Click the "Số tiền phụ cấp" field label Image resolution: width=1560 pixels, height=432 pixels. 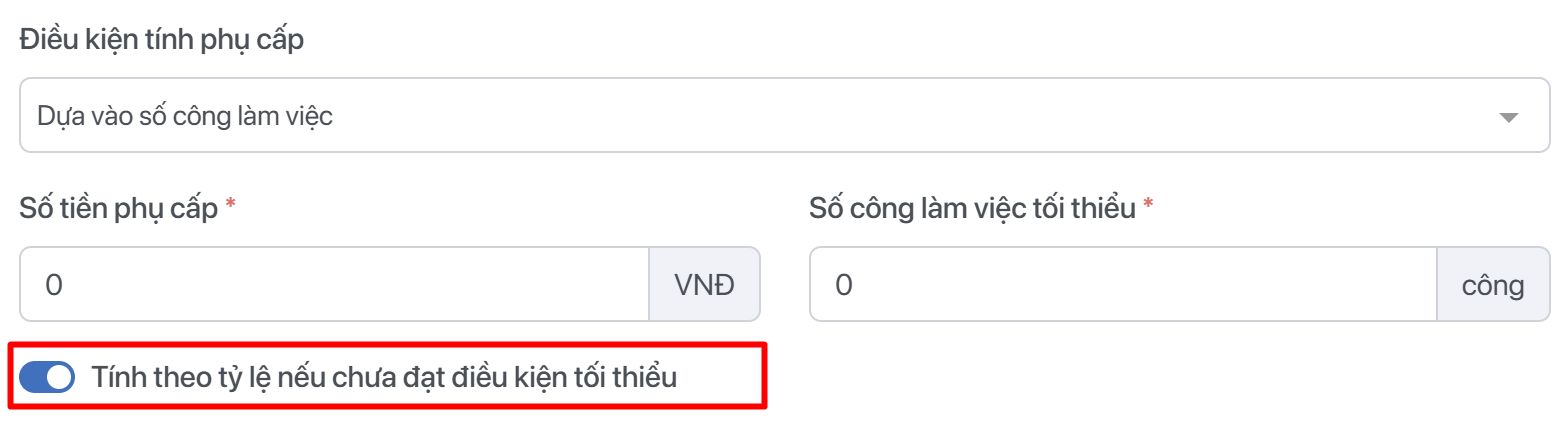pos(118,209)
